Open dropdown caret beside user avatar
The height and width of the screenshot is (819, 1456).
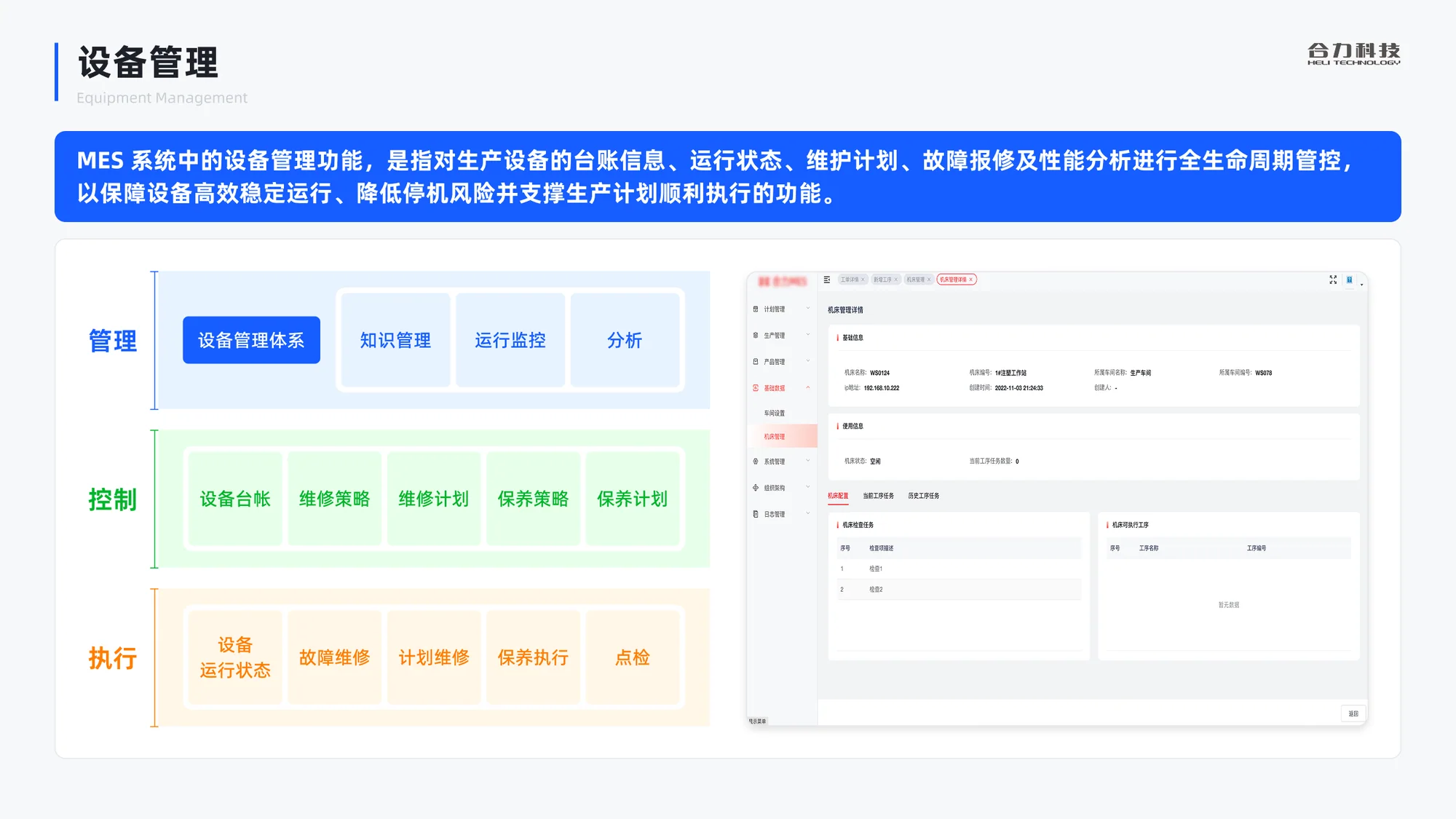1361,285
